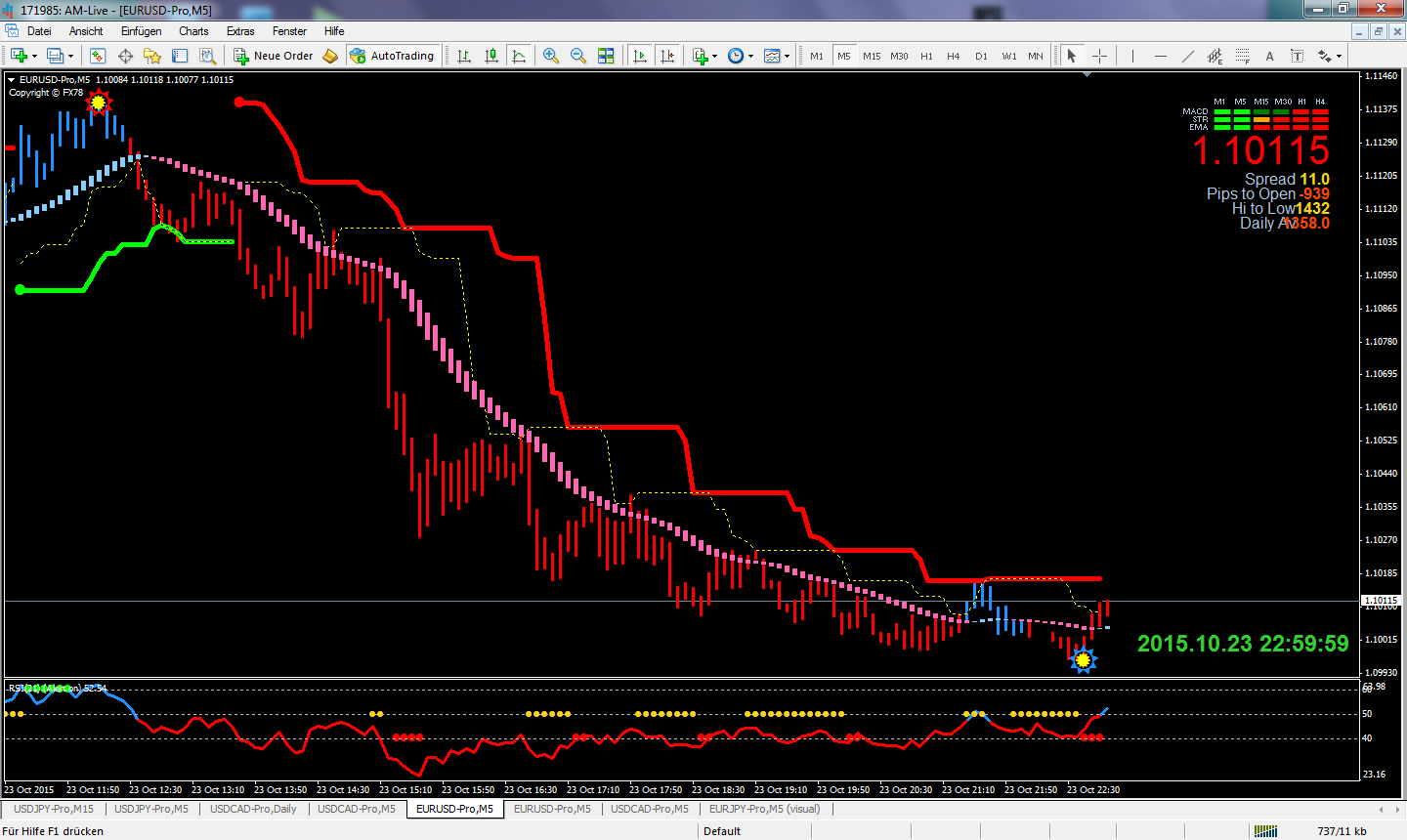Open the Ansicht menu
The image size is (1407, 840).
[86, 31]
